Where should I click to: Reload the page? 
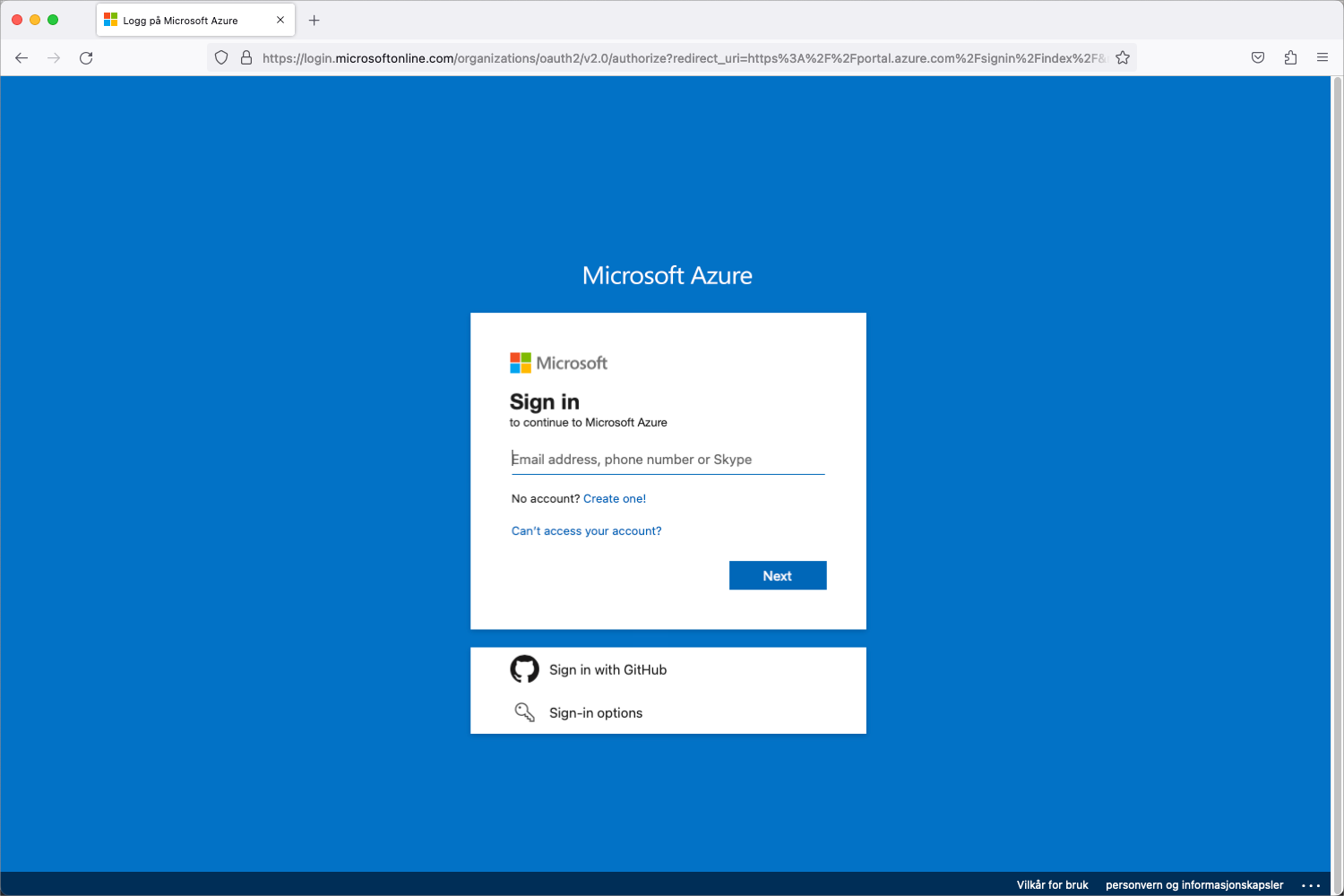[86, 56]
